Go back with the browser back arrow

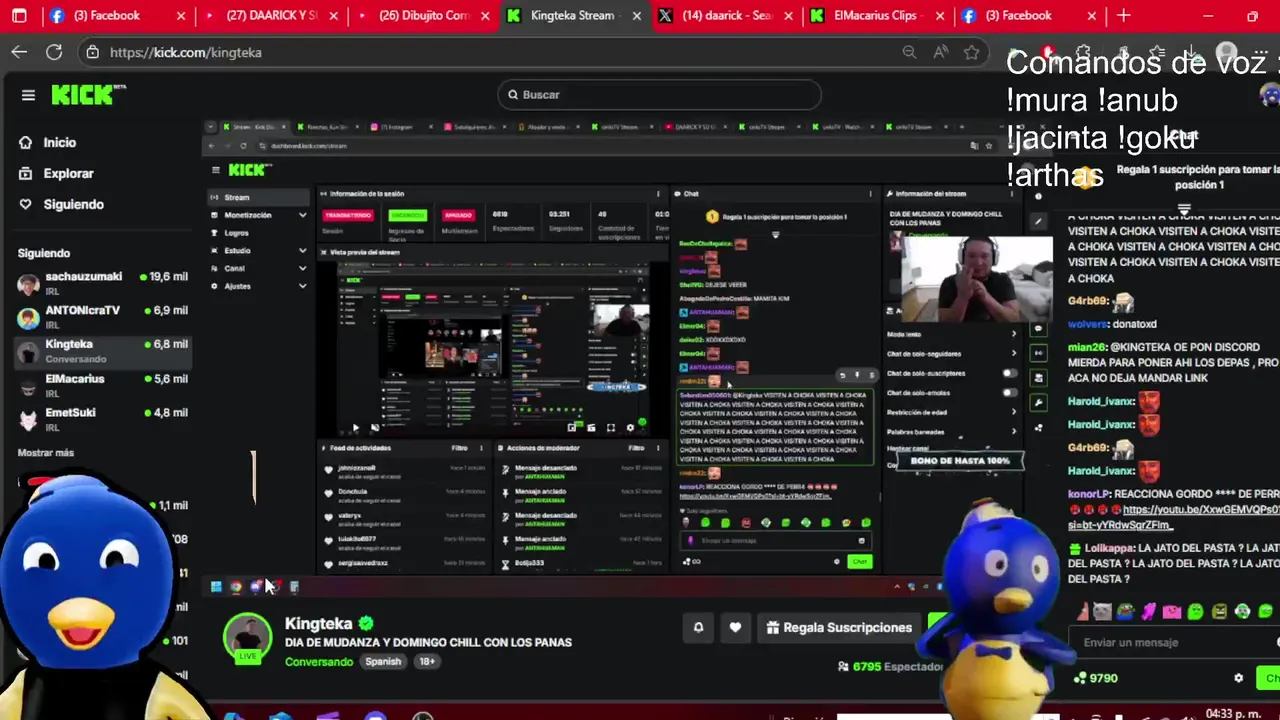(x=20, y=52)
